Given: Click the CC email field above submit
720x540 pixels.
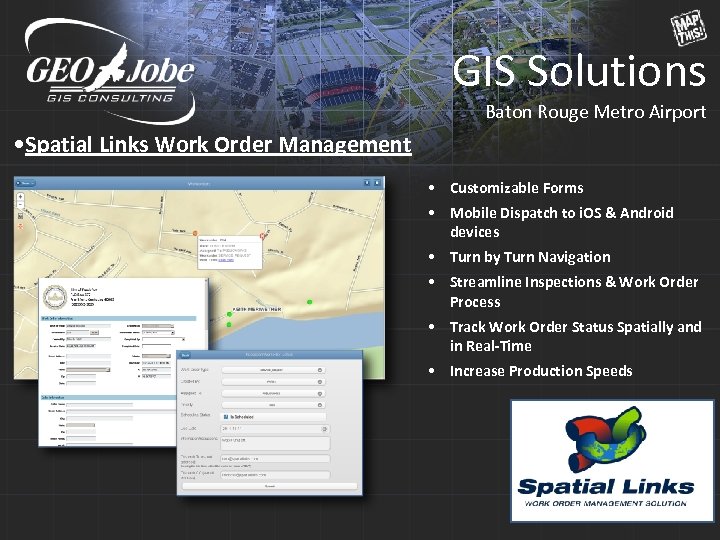Looking at the screenshot, I should point(275,475).
